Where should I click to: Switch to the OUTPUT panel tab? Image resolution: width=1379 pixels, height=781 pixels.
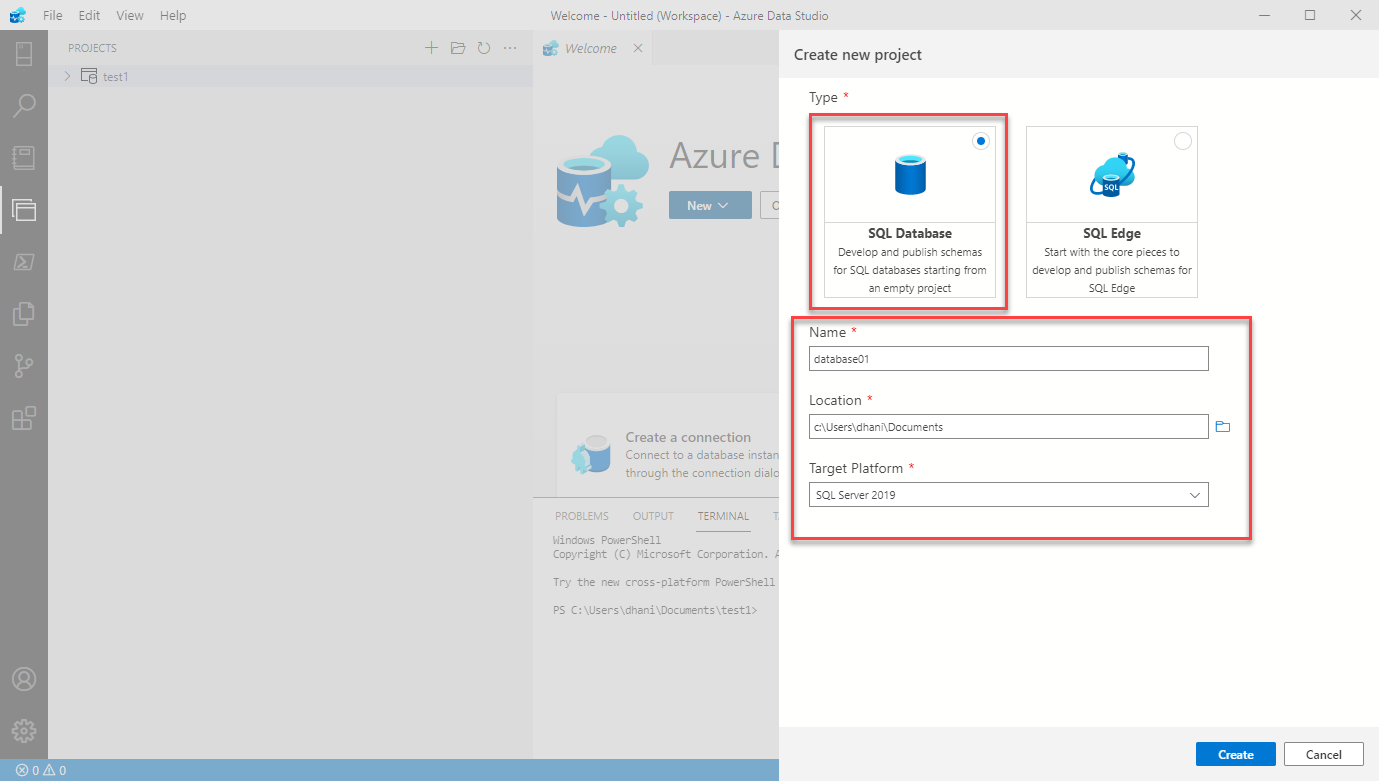[x=653, y=516]
